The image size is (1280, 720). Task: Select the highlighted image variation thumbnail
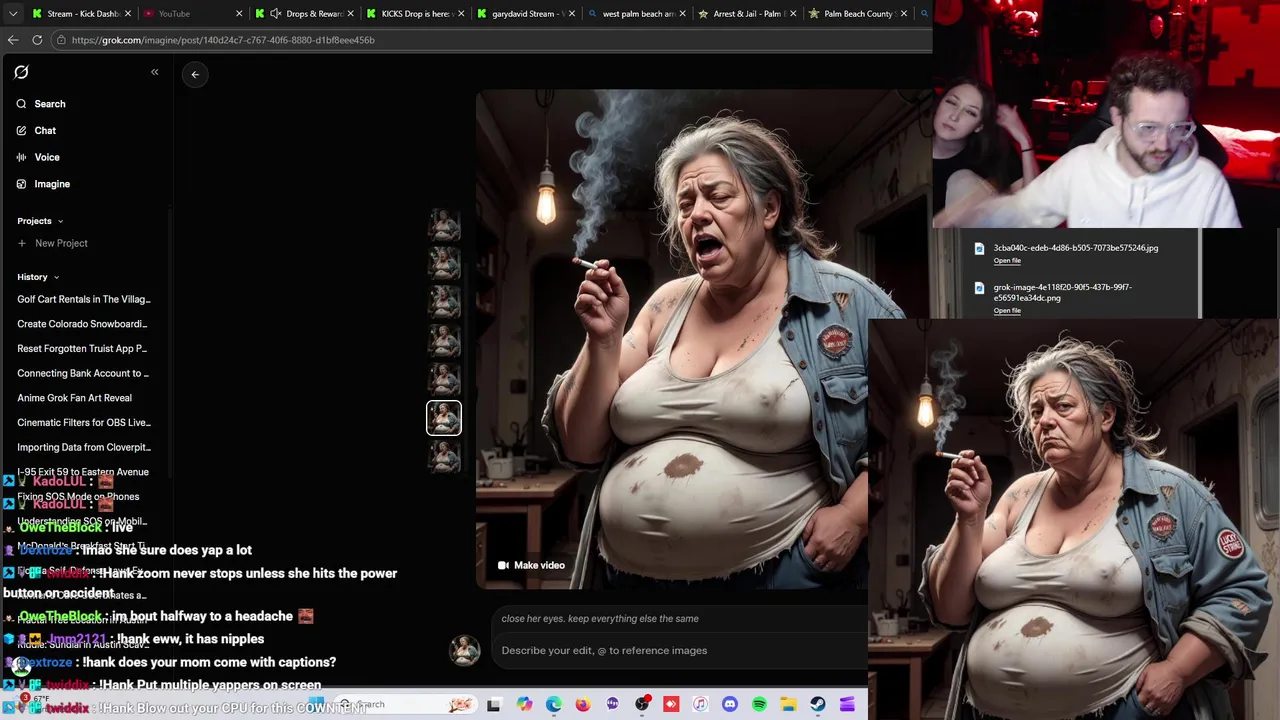tap(444, 418)
